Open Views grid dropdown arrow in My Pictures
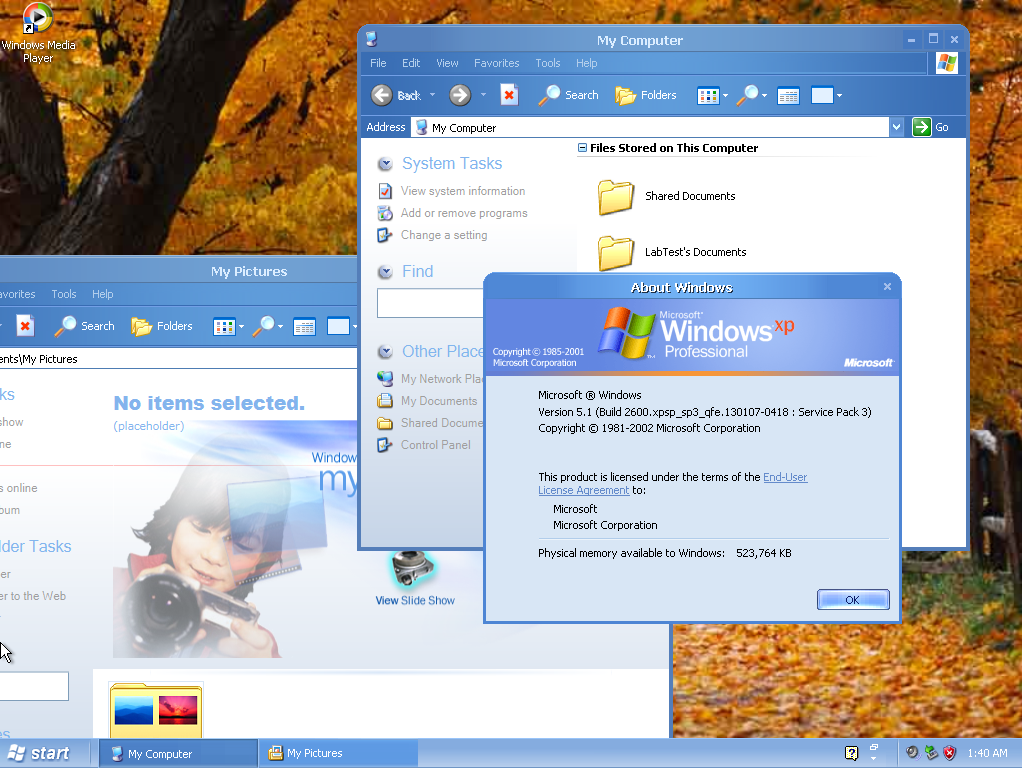The height and width of the screenshot is (768, 1022). pyautogui.click(x=242, y=327)
